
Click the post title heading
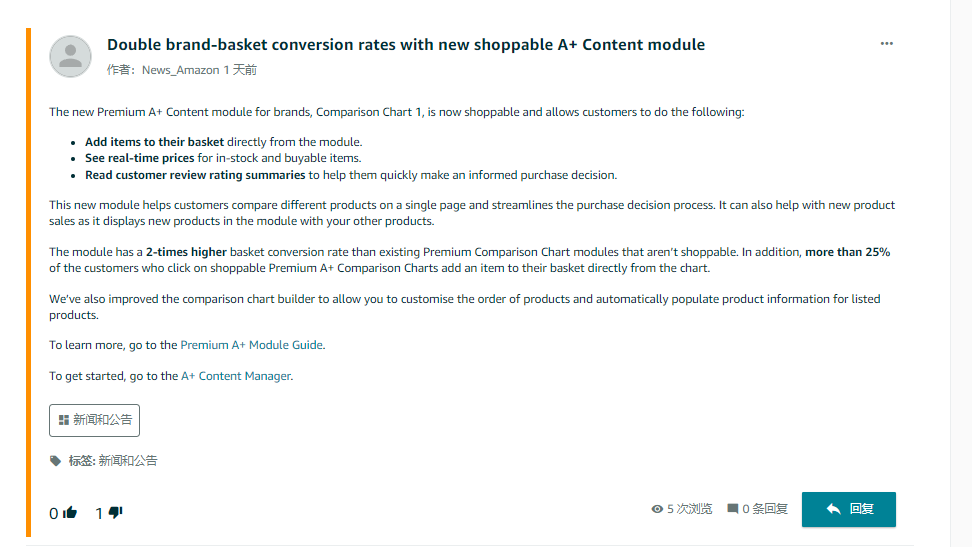(x=406, y=45)
